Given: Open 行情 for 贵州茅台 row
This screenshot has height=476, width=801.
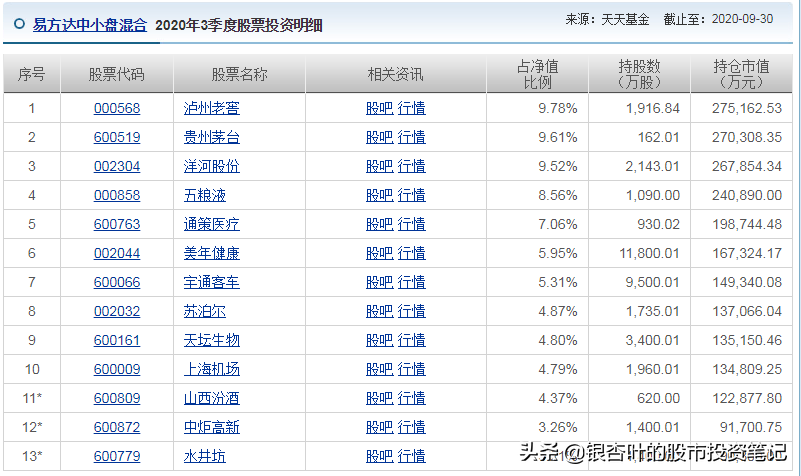Looking at the screenshot, I should coord(411,137).
